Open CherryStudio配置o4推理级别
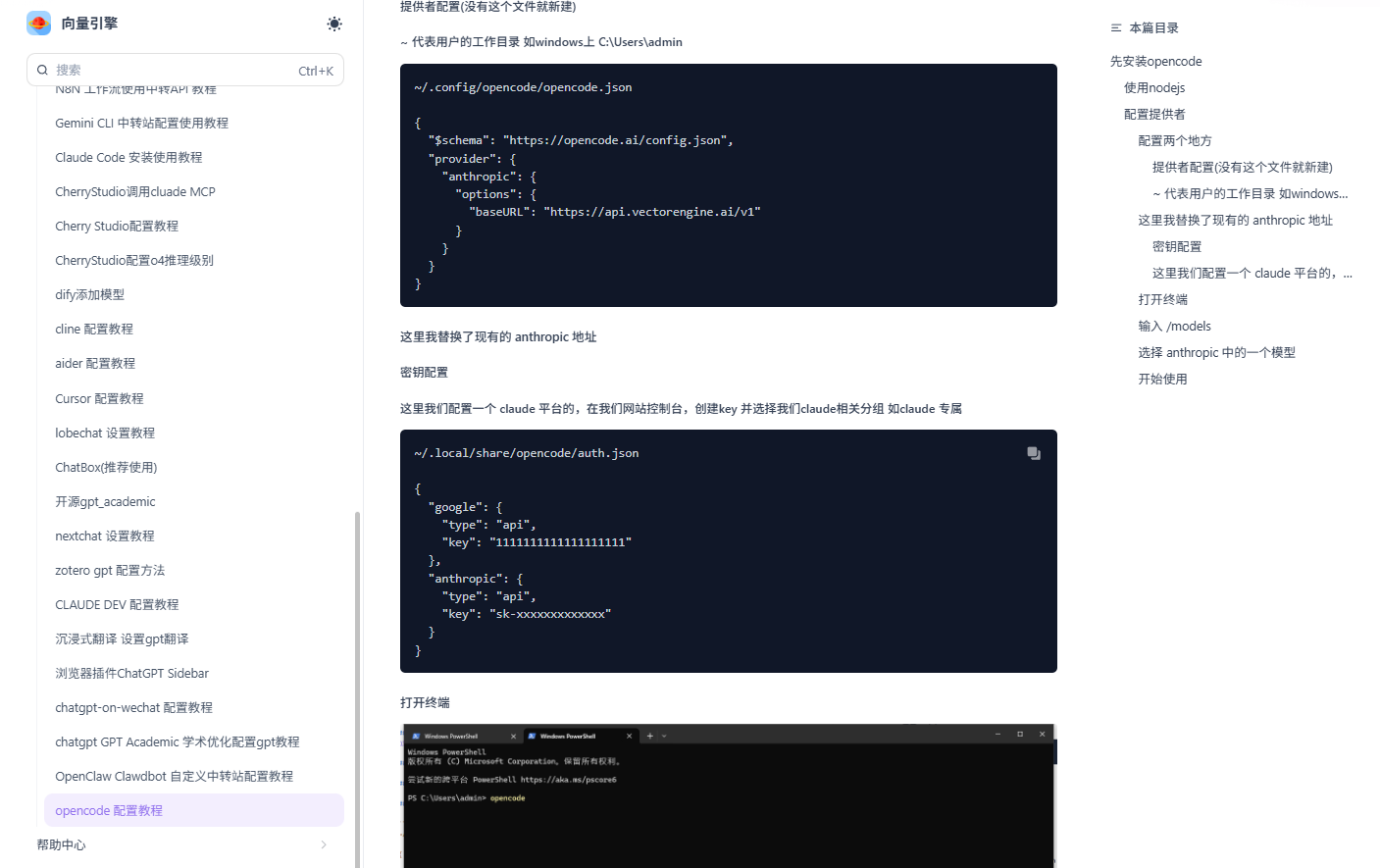The width and height of the screenshot is (1380, 868). tap(134, 260)
